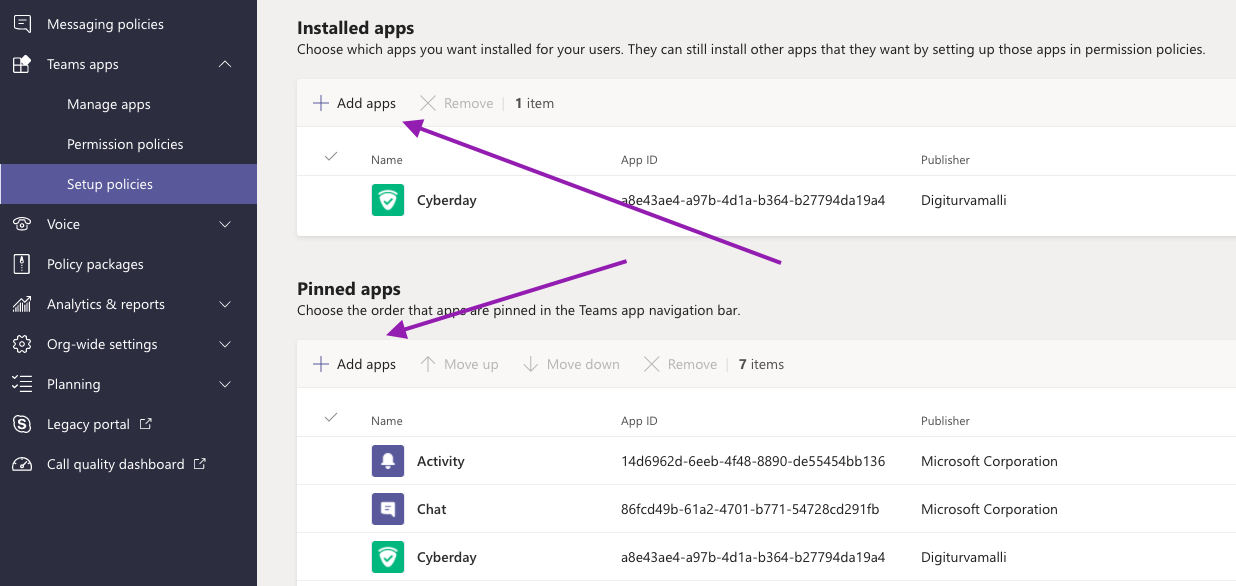1236x586 pixels.
Task: Click the X icon of Installed apps Remove
Action: pyautogui.click(x=428, y=103)
